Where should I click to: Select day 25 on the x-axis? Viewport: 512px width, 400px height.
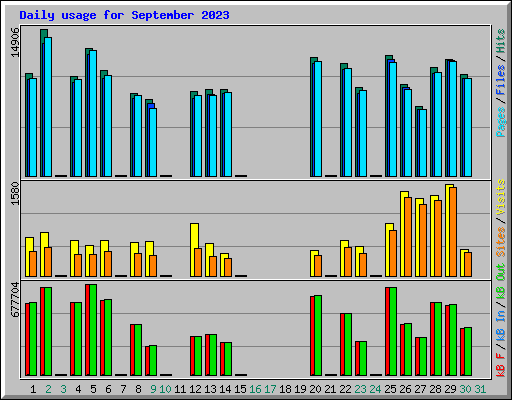[390, 389]
